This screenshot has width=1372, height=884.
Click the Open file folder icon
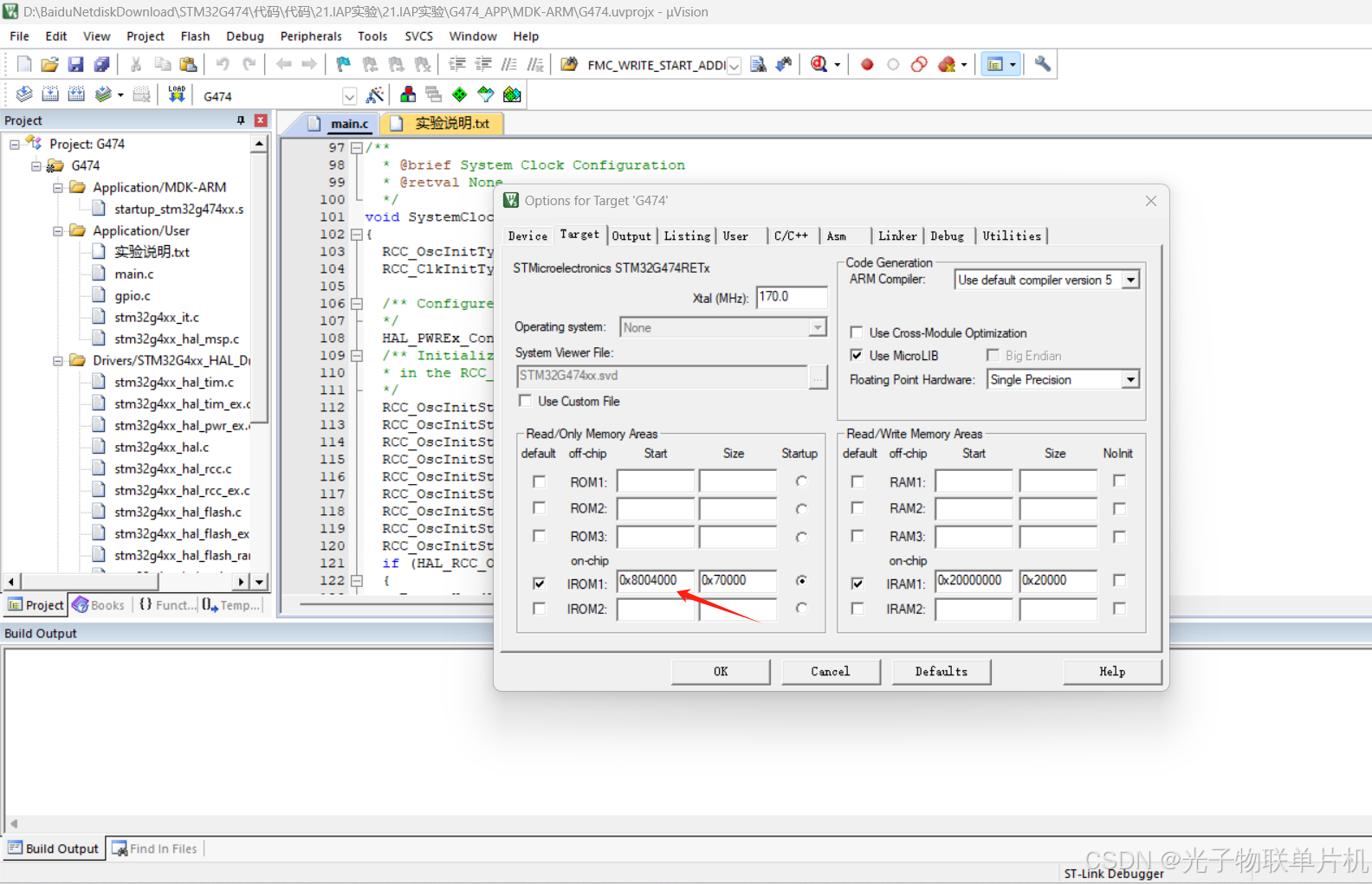[49, 64]
